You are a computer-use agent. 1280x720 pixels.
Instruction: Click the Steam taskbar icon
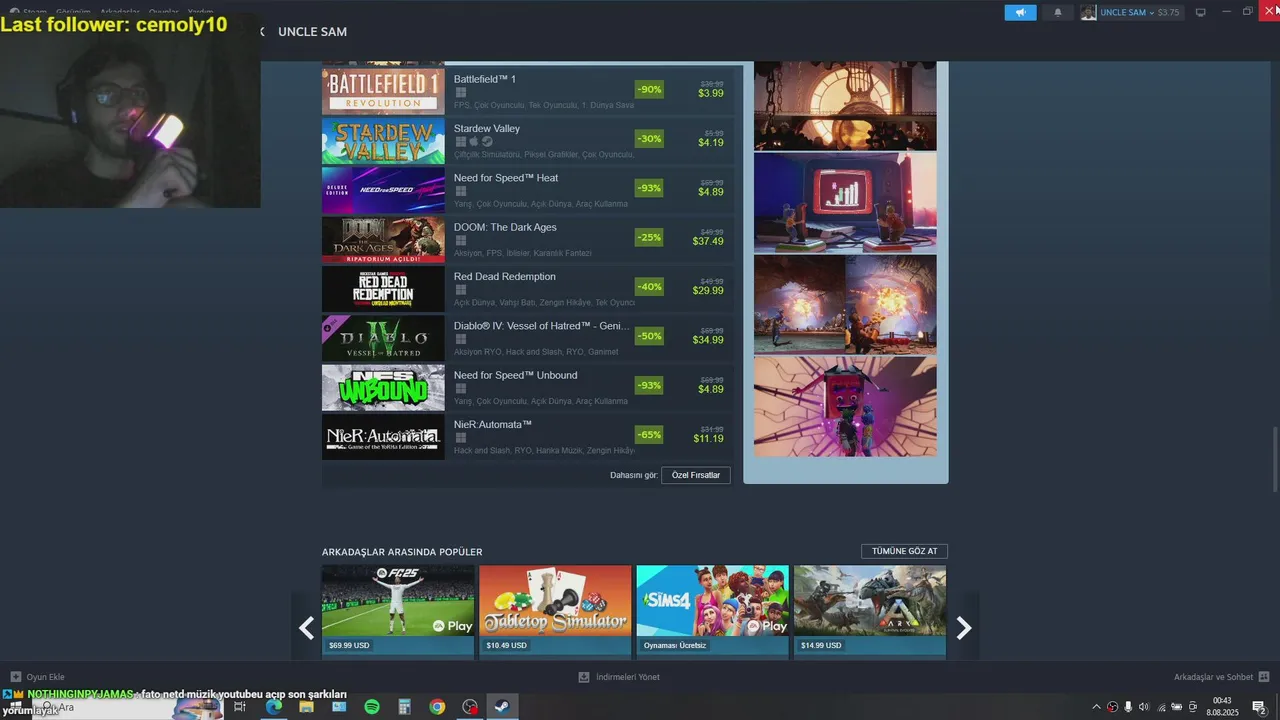pyautogui.click(x=502, y=707)
